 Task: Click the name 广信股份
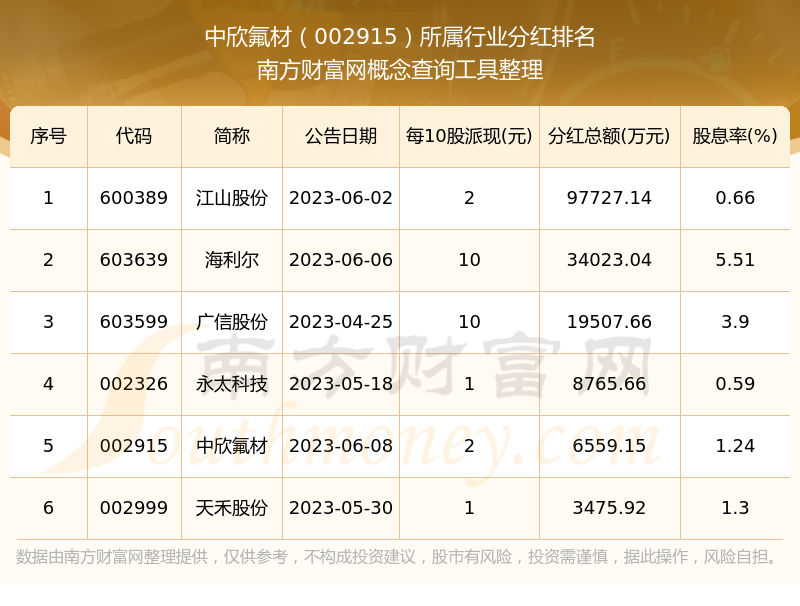(x=232, y=322)
